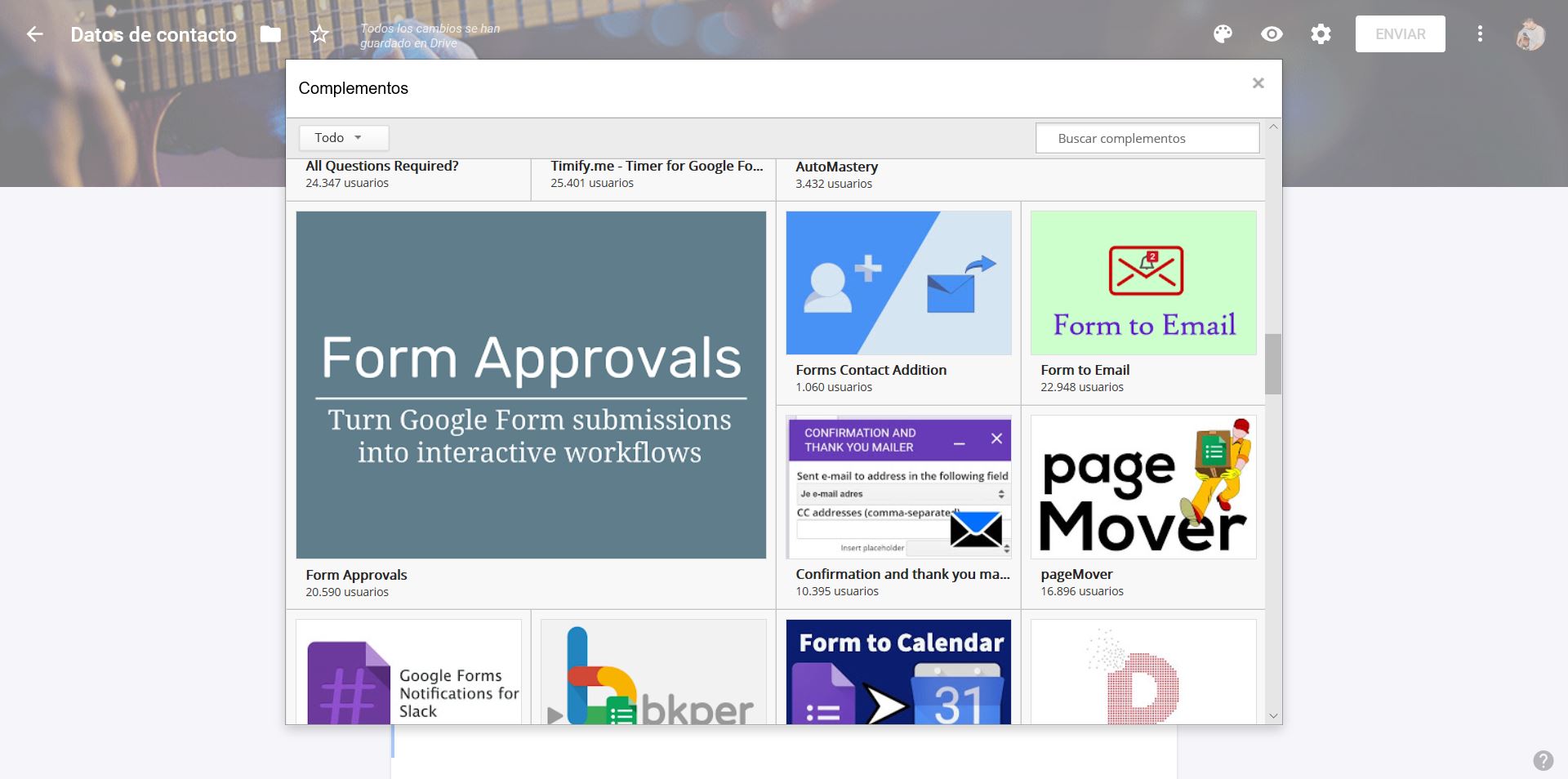Click the scroll down arrow in add-ons list

coord(1273,716)
